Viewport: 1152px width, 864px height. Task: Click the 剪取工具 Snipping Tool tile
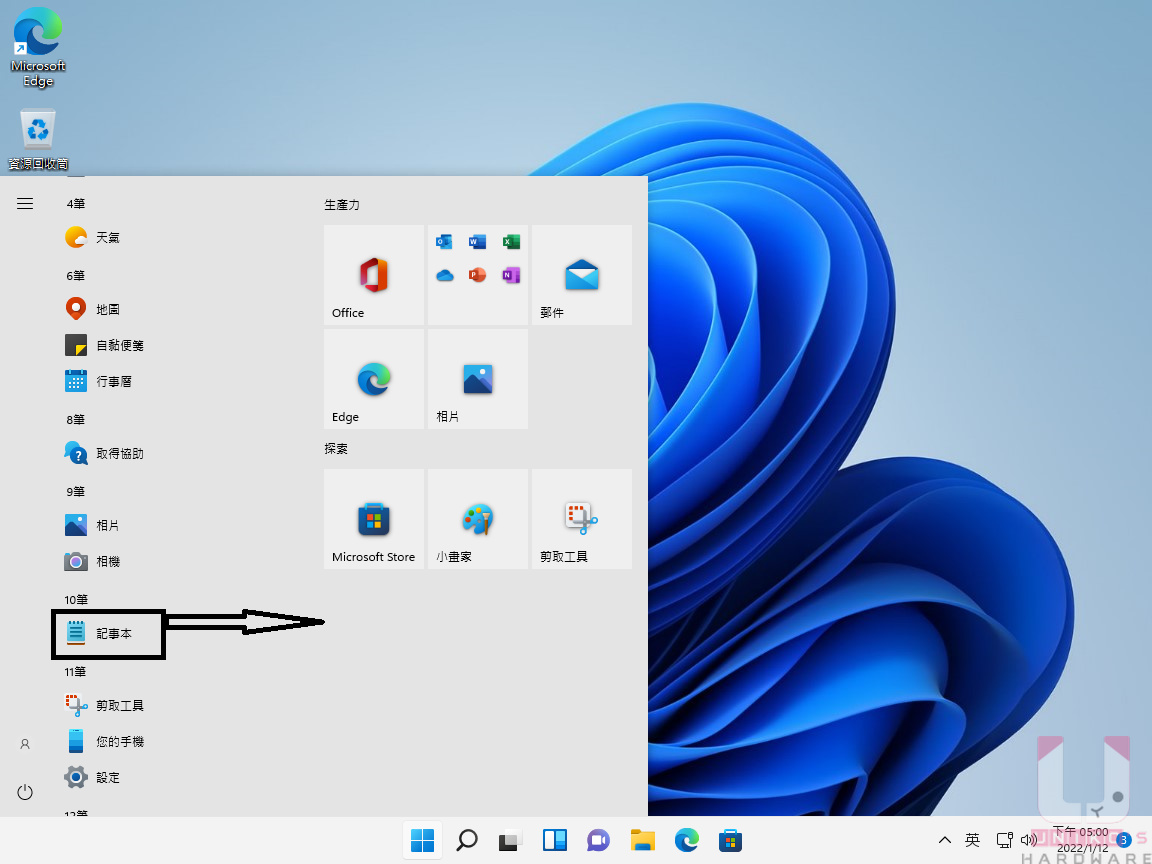582,519
